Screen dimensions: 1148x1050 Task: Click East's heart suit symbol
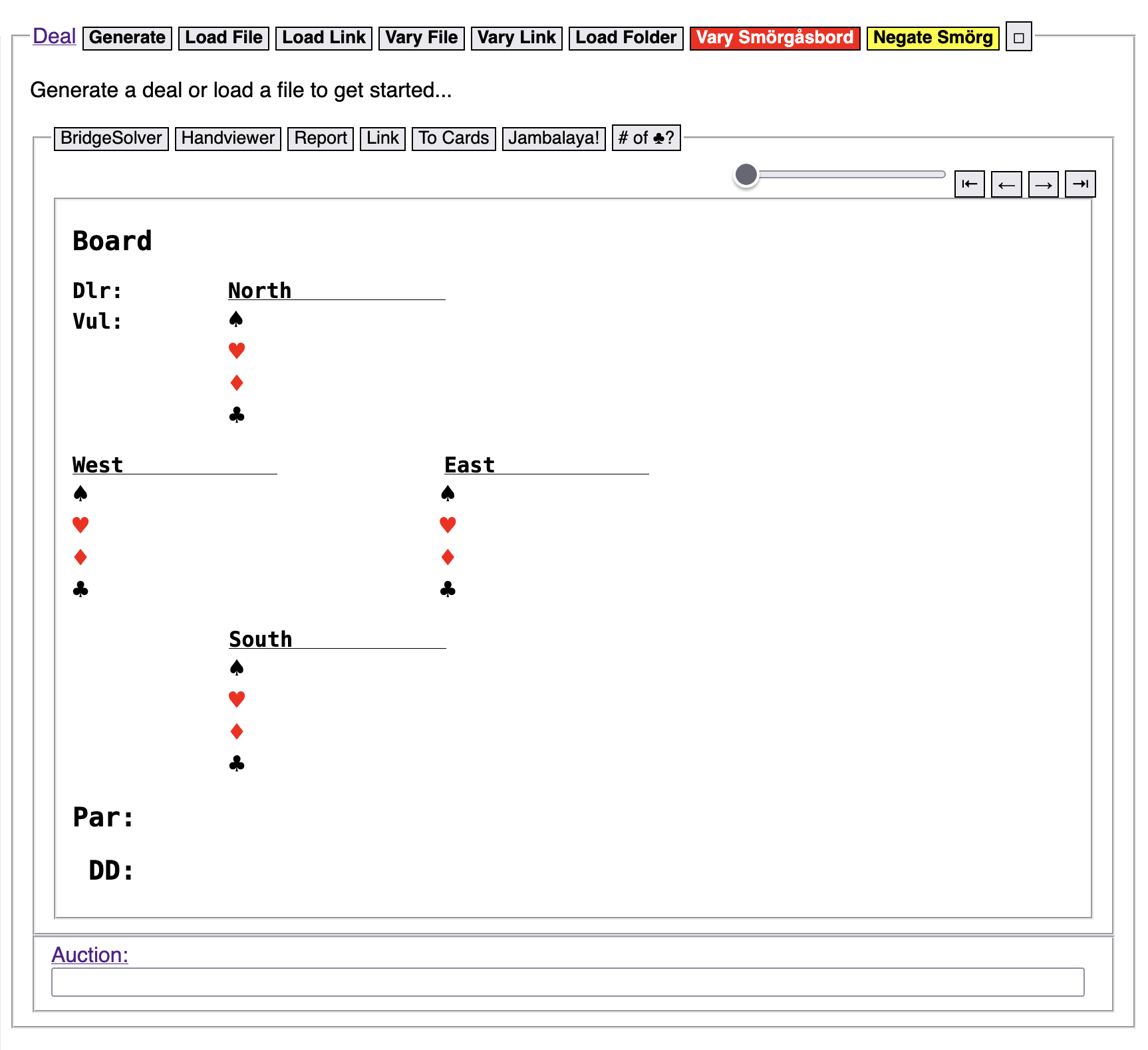(x=448, y=525)
